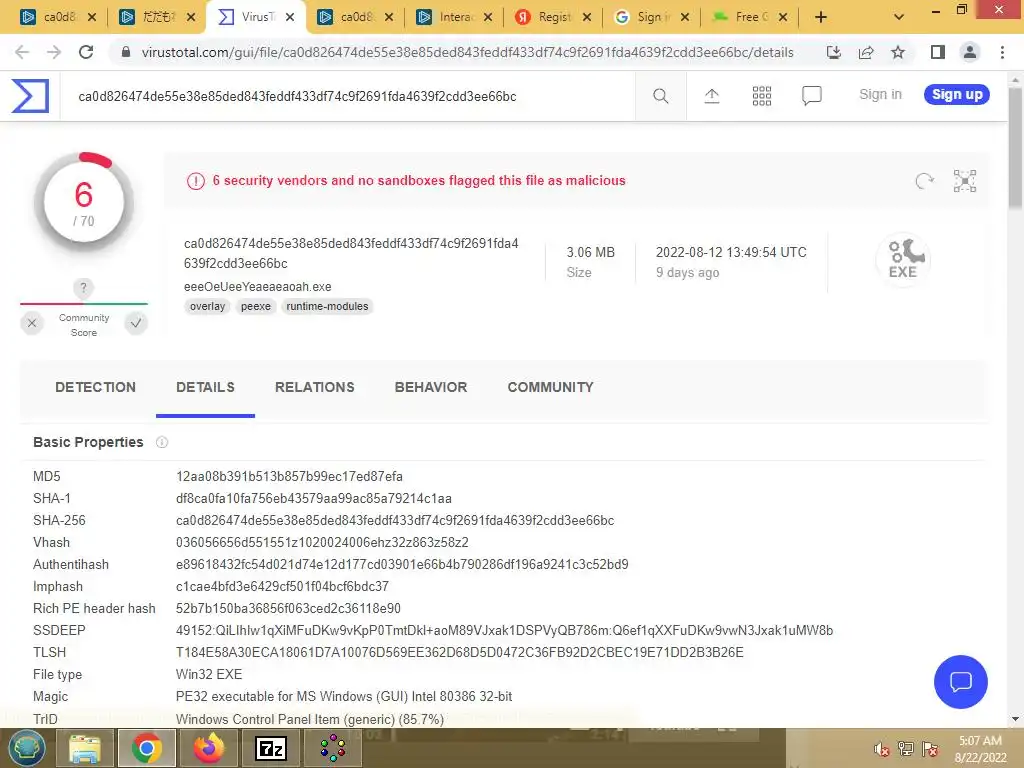Image resolution: width=1024 pixels, height=768 pixels.
Task: Open the Chrome three-dot menu
Action: coord(1002,52)
